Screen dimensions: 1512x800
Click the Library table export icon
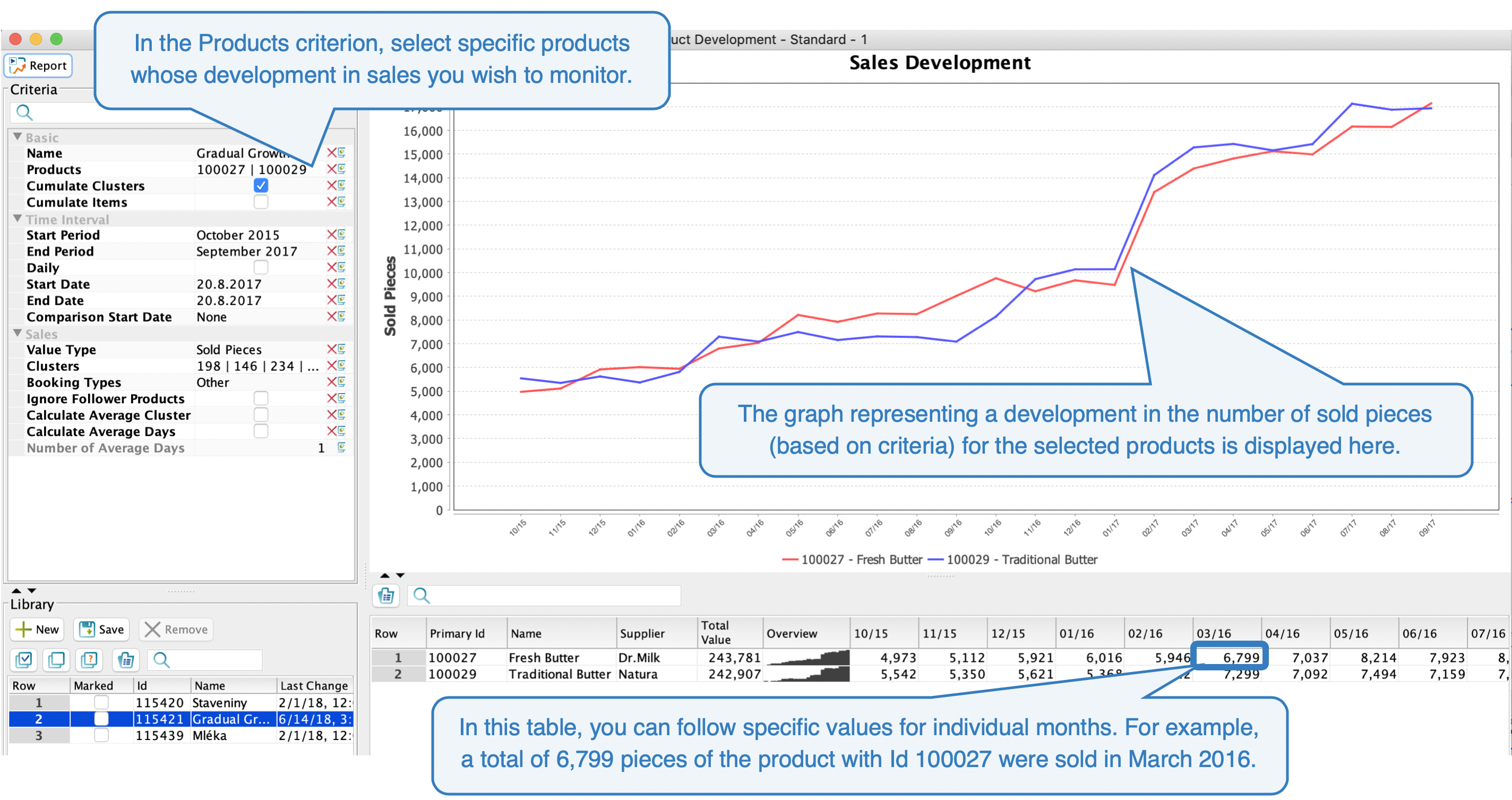[x=125, y=660]
